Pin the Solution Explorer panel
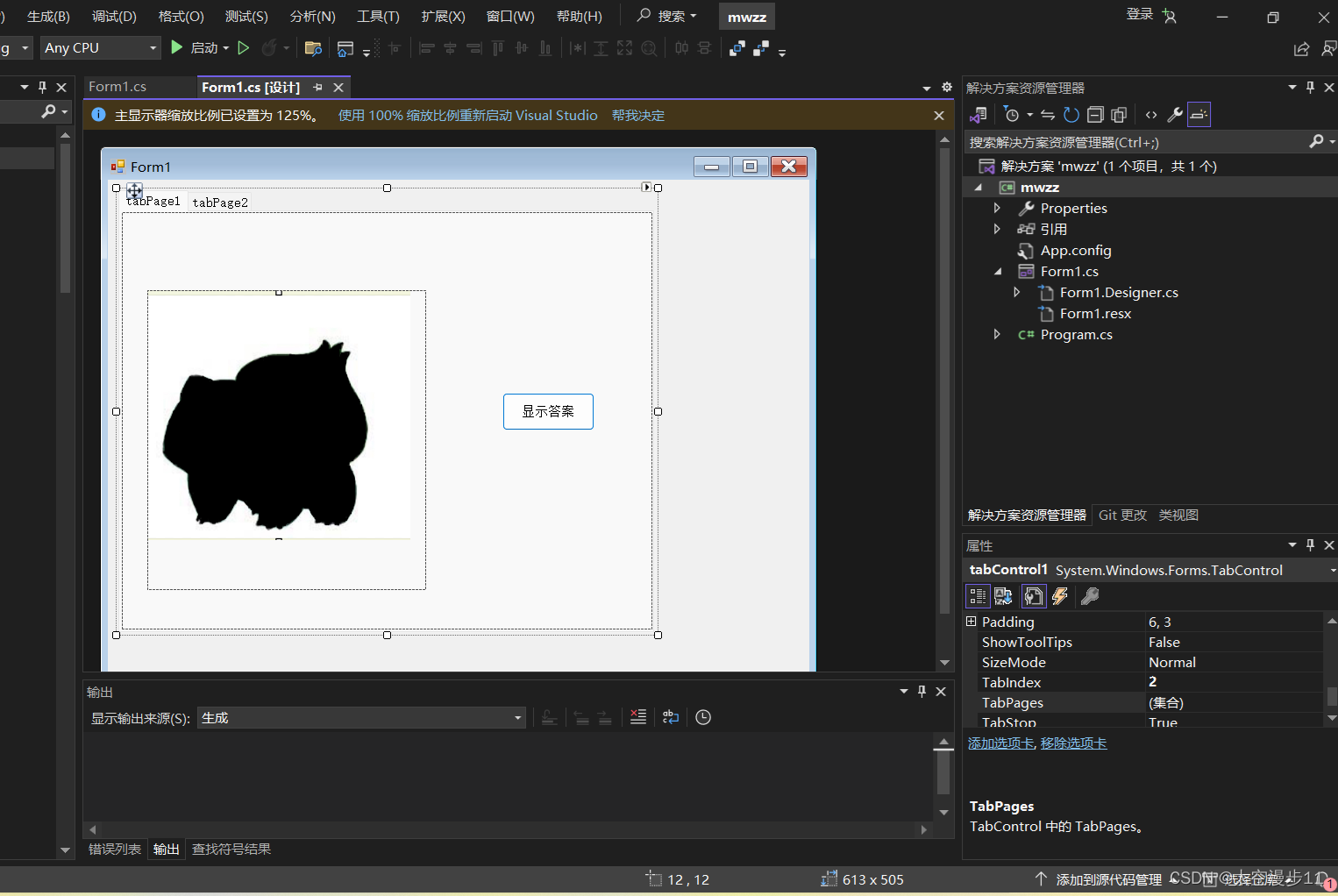This screenshot has width=1338, height=896. click(1310, 87)
